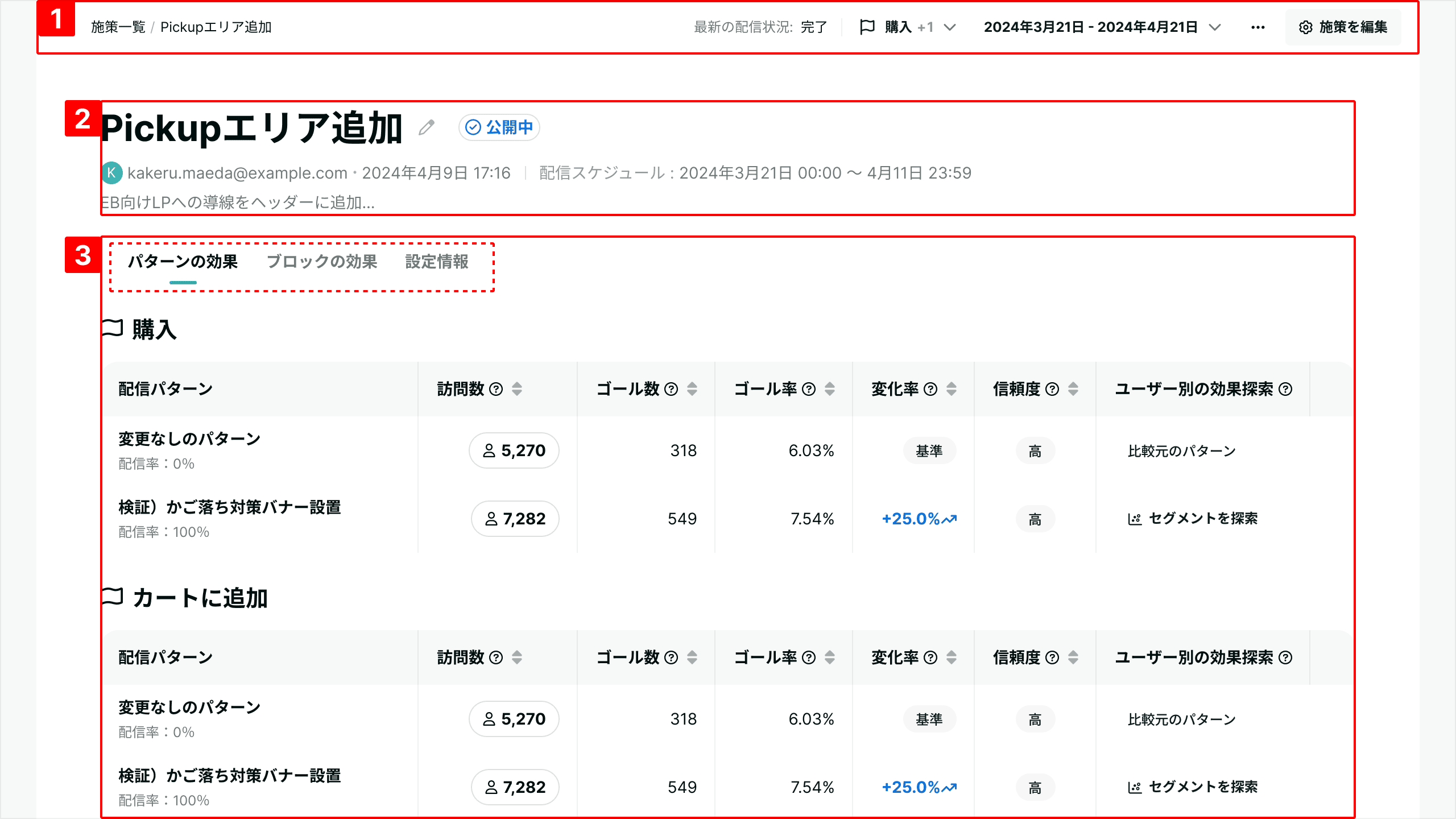The image size is (1456, 819).
Task: Click help icon next to 信頼度 in カートに追加 table
Action: click(x=1052, y=657)
